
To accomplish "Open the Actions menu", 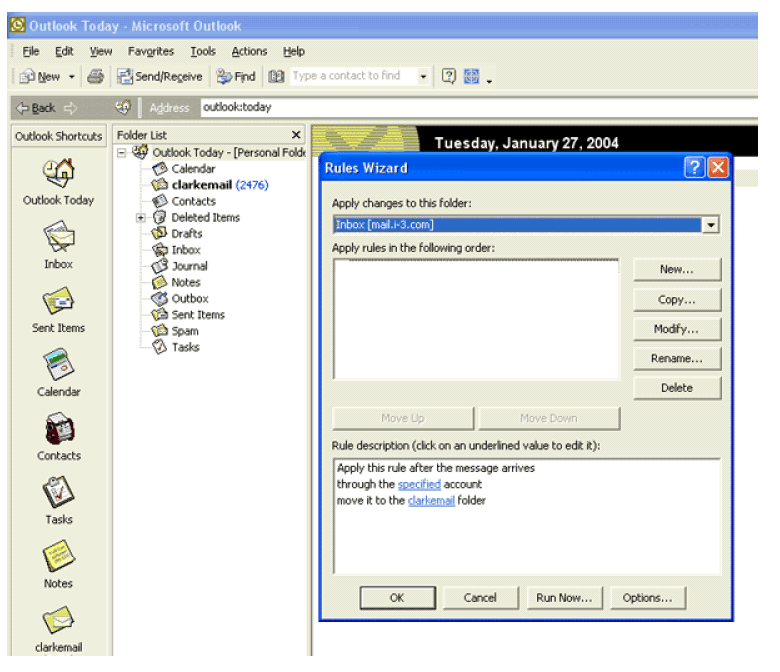I will (x=249, y=51).
